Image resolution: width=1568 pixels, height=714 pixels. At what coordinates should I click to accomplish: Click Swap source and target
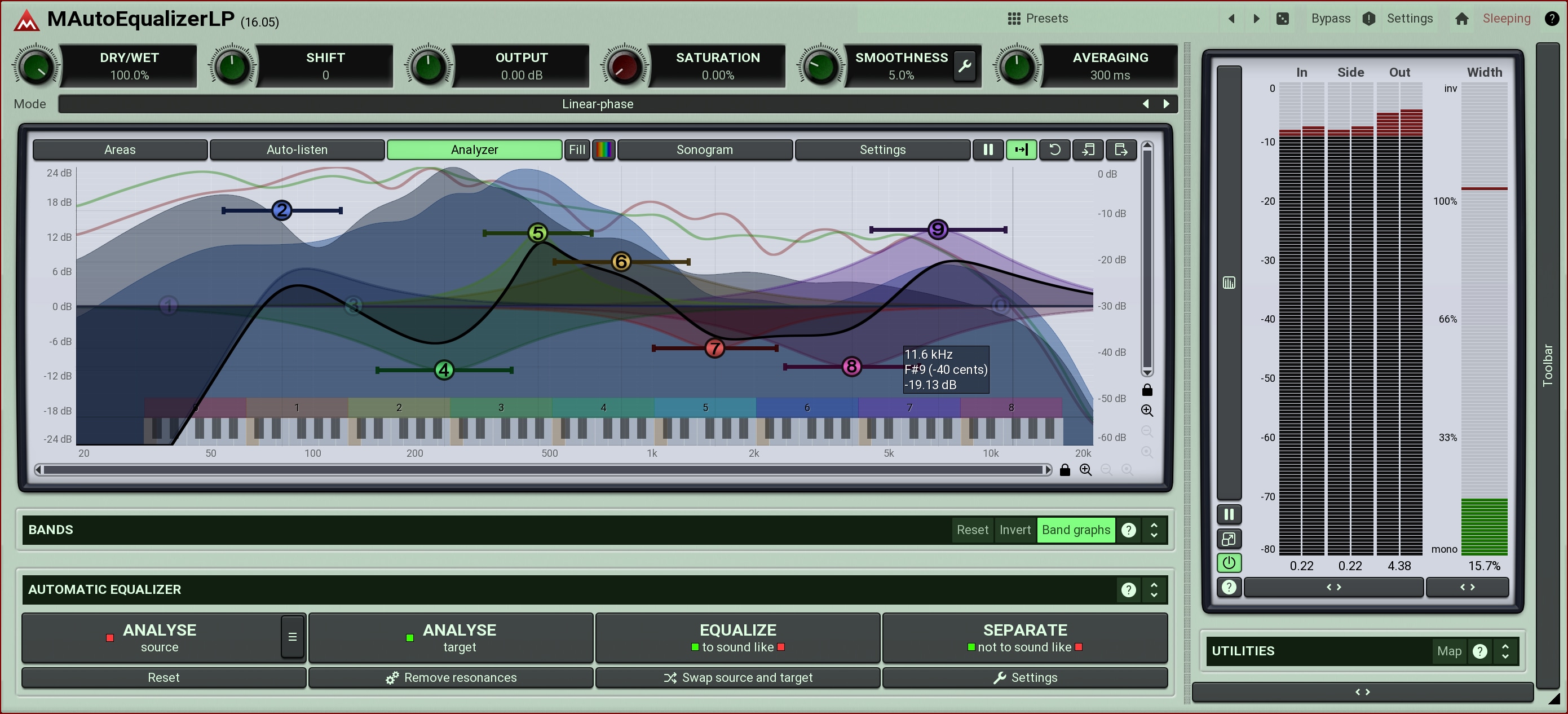coord(737,677)
